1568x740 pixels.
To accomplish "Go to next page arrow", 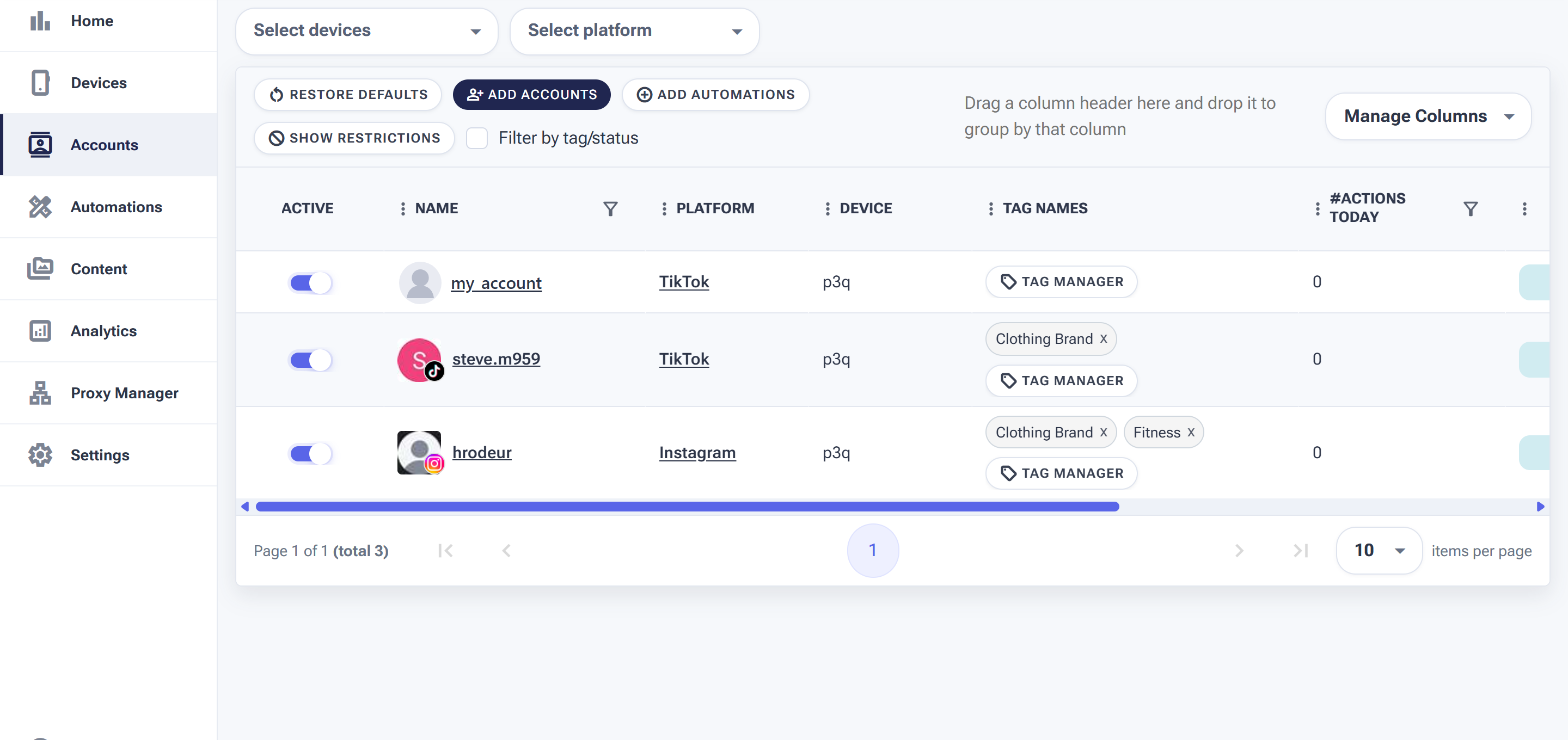I will tap(1239, 551).
